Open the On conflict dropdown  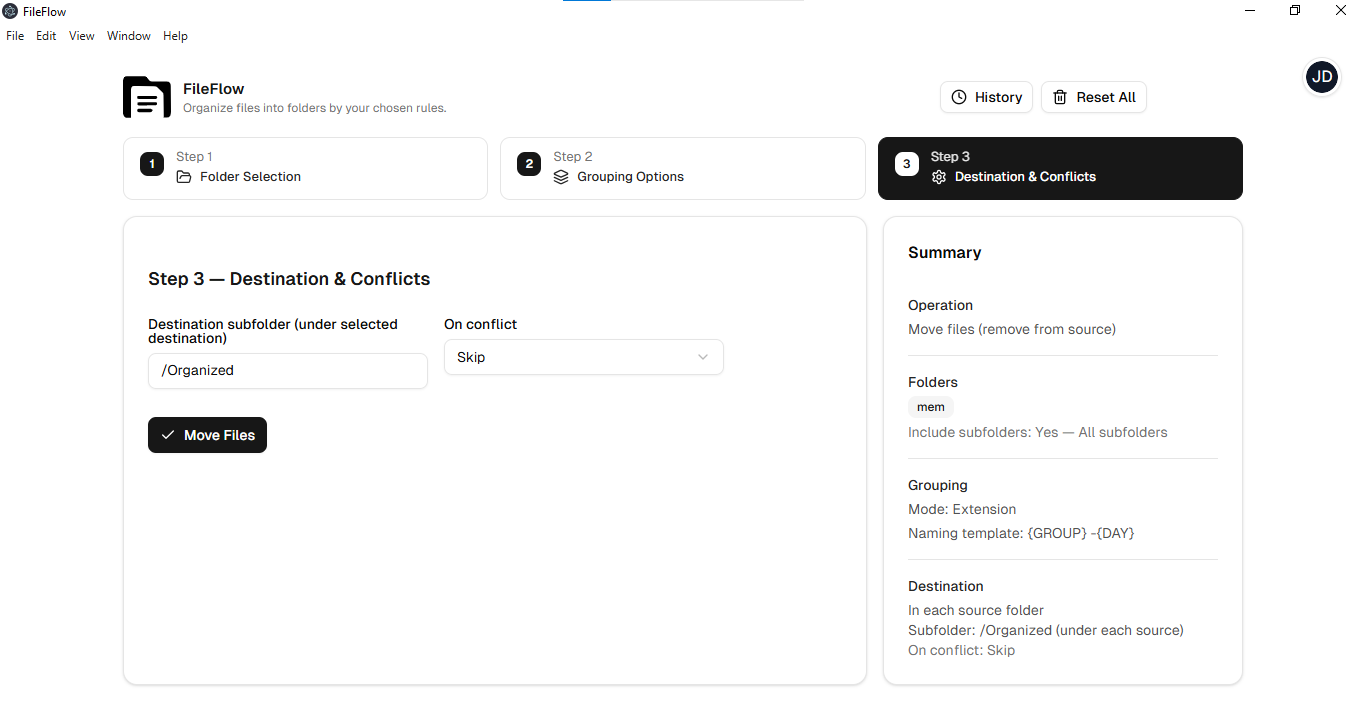584,357
